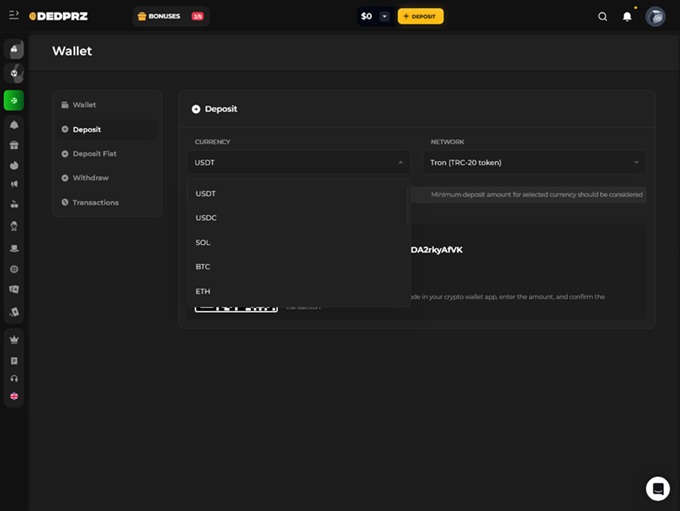
Task: Click the gift box sidebar icon
Action: [14, 145]
